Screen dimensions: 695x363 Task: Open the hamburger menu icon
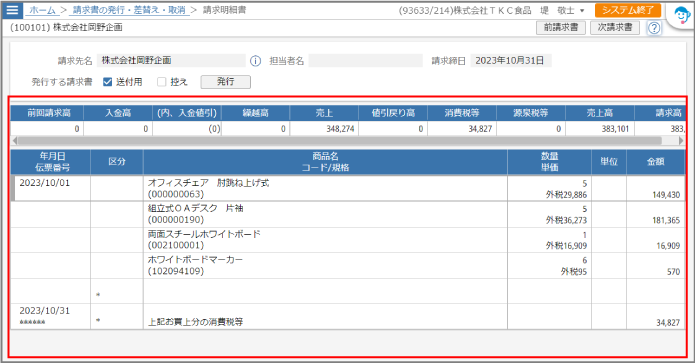[12, 10]
